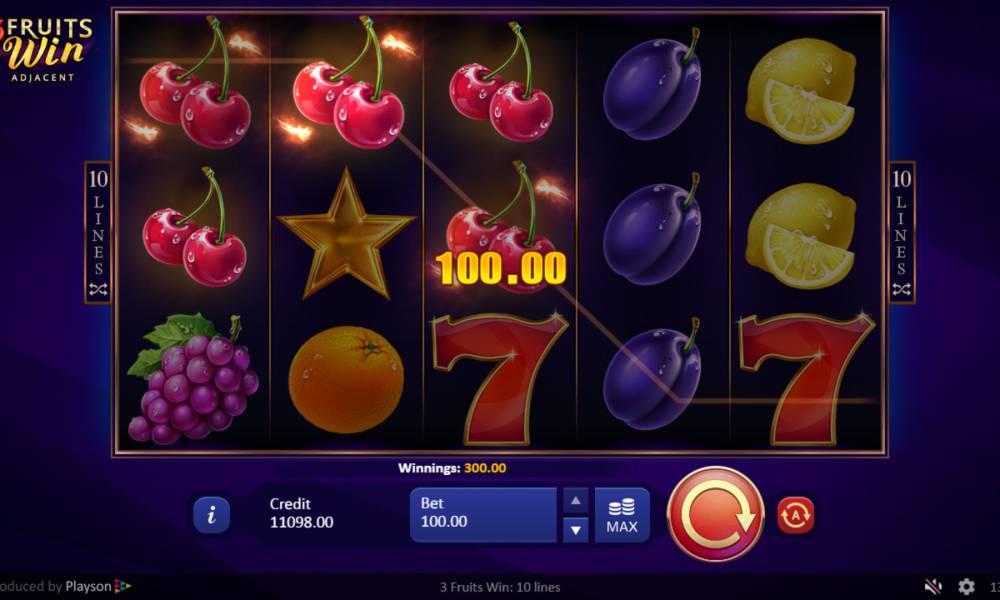Click the orange symbol on second reel

(x=346, y=379)
